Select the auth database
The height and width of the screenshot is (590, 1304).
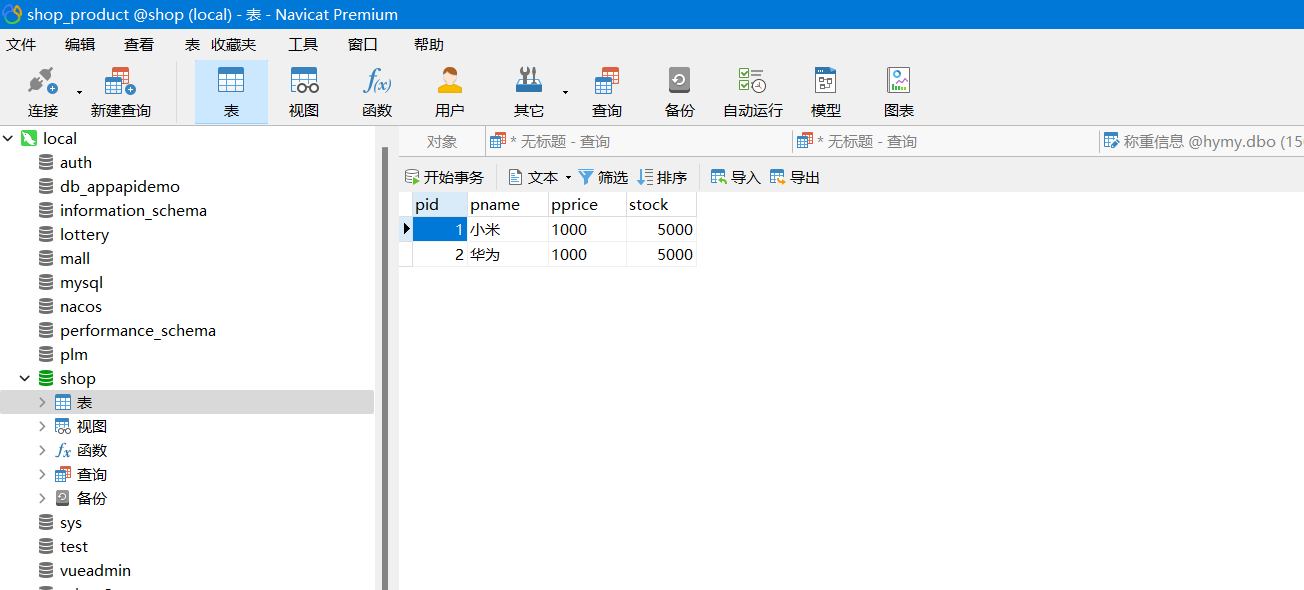pyautogui.click(x=76, y=163)
